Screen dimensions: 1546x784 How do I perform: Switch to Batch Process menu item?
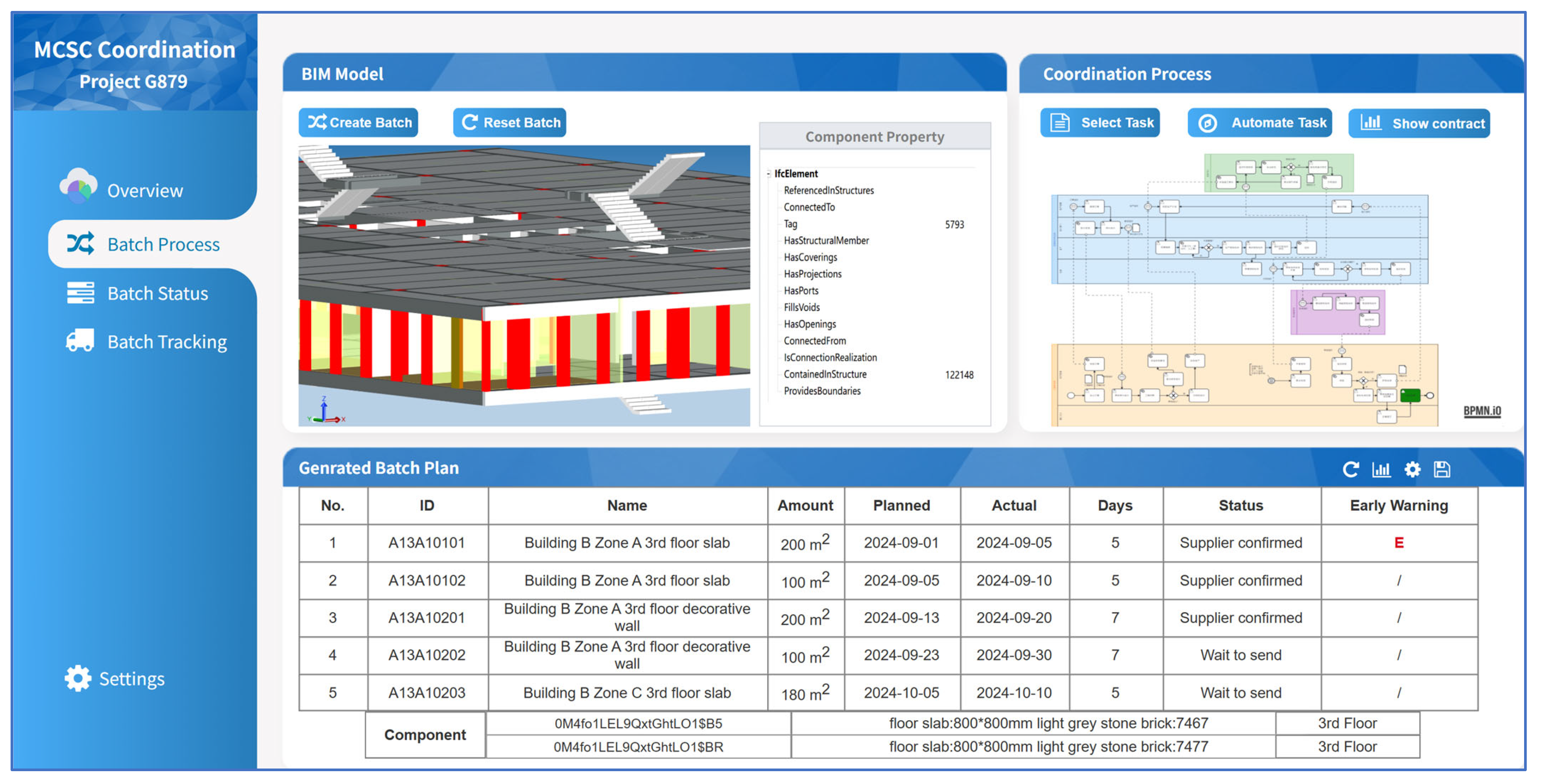[x=163, y=244]
